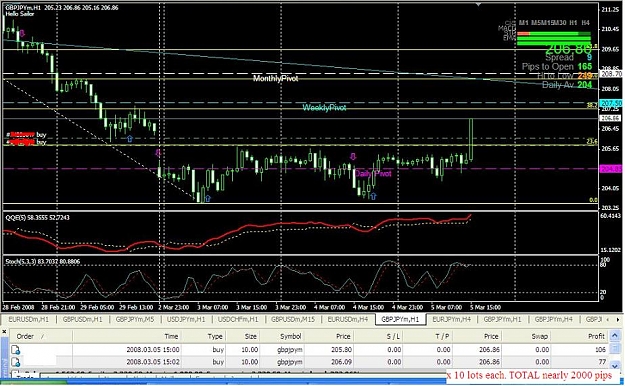Viewport: 625px width, 386px height.
Task: Click the WeeklyPivot label on the chart
Action: click(x=324, y=108)
